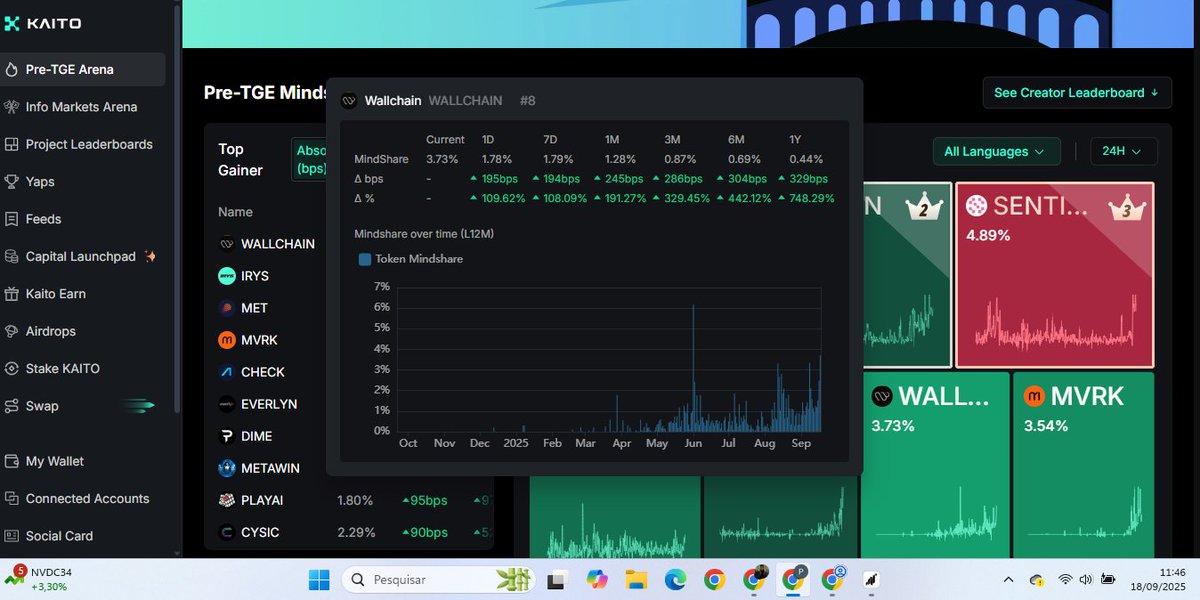Click the Info Markets Arena sidebar icon
The image size is (1200, 600).
click(x=12, y=107)
